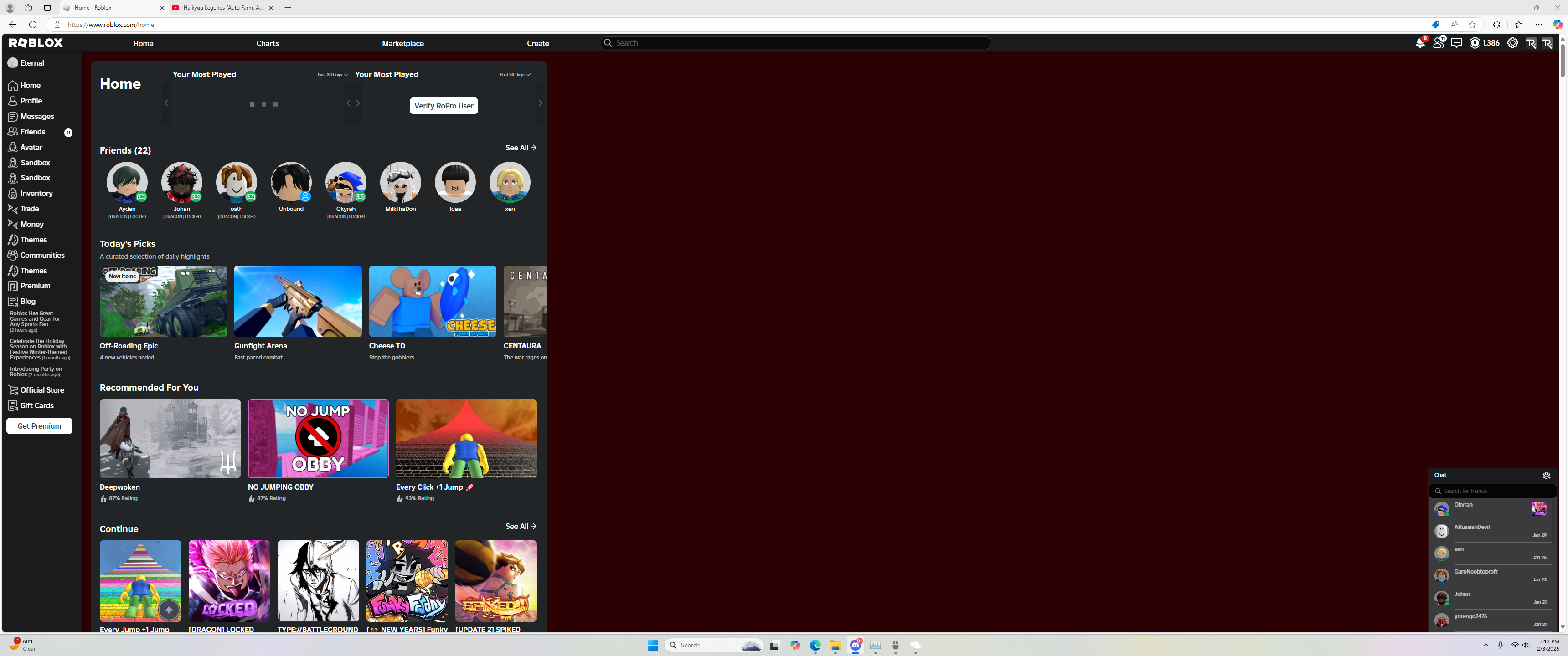Screen dimensions: 1568x656
Task: Show hidden system tray icons
Action: 1486,645
